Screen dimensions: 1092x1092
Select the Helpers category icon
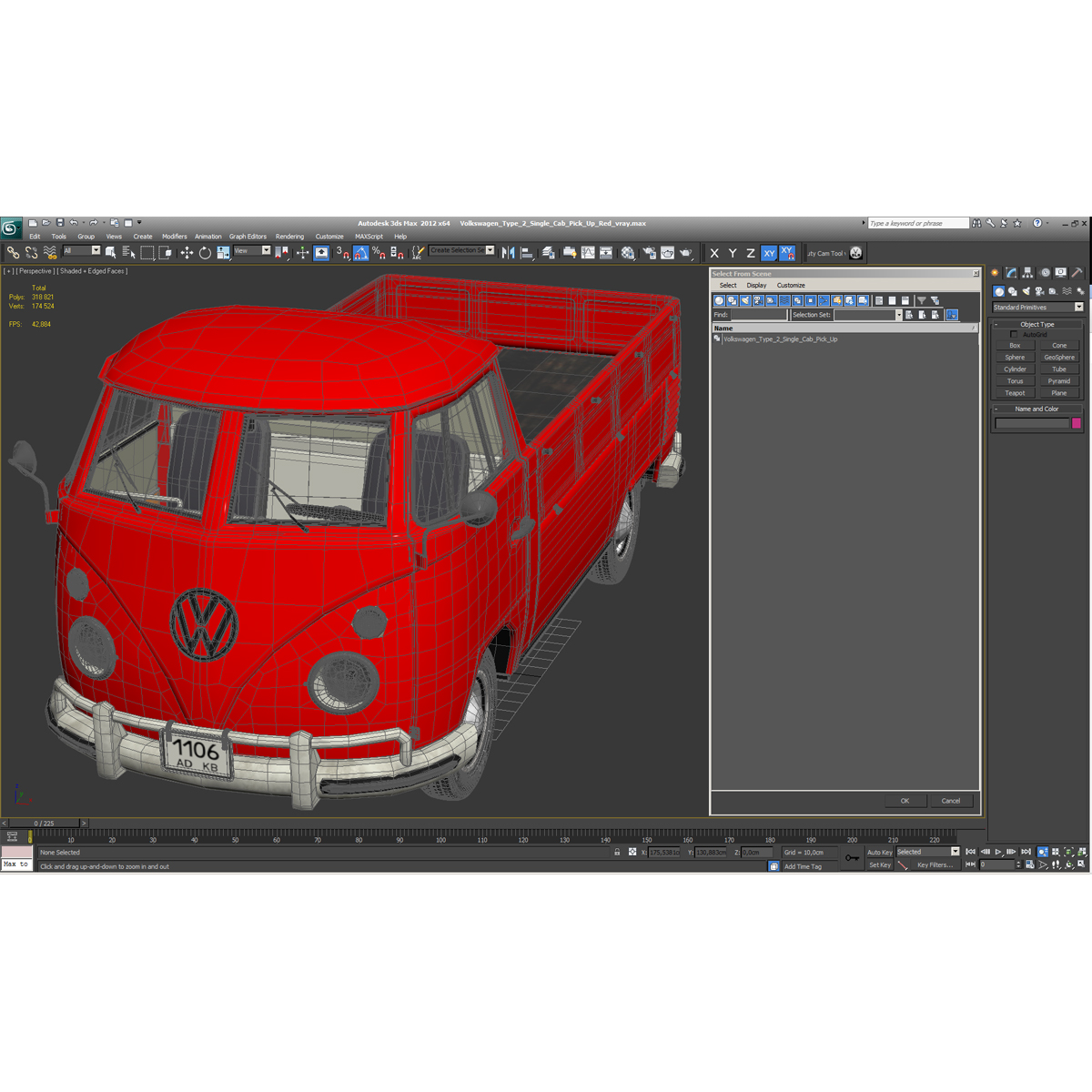tap(1053, 291)
